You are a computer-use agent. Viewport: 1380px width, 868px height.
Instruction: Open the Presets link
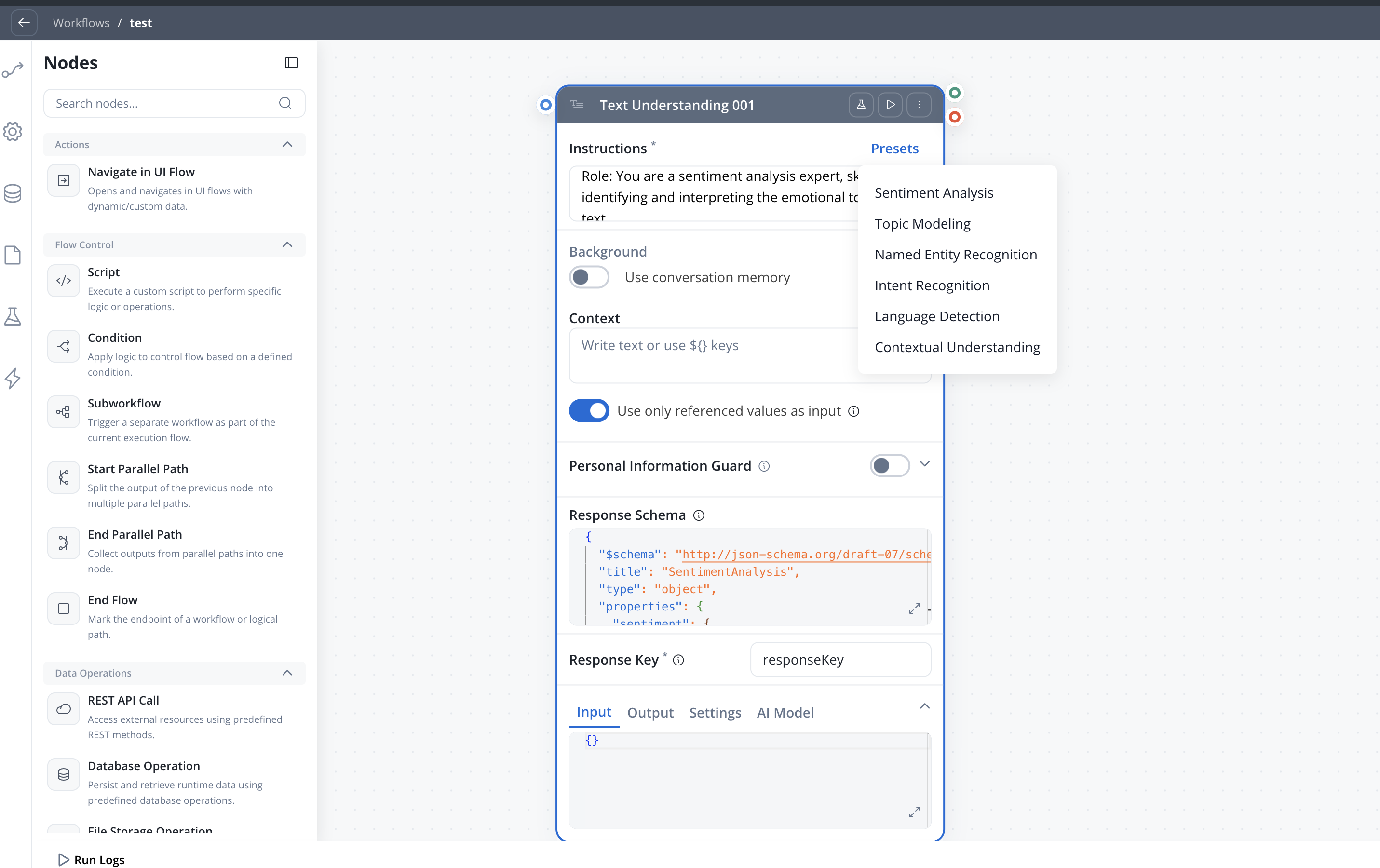point(894,149)
